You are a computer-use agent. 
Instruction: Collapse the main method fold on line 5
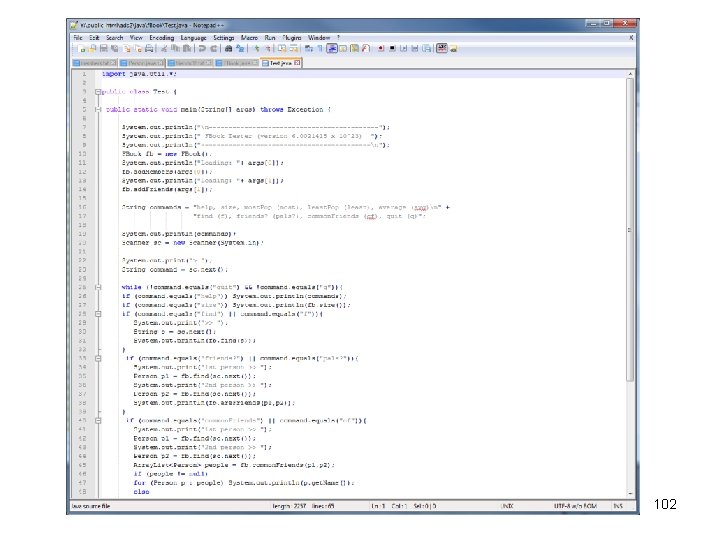tap(98, 109)
